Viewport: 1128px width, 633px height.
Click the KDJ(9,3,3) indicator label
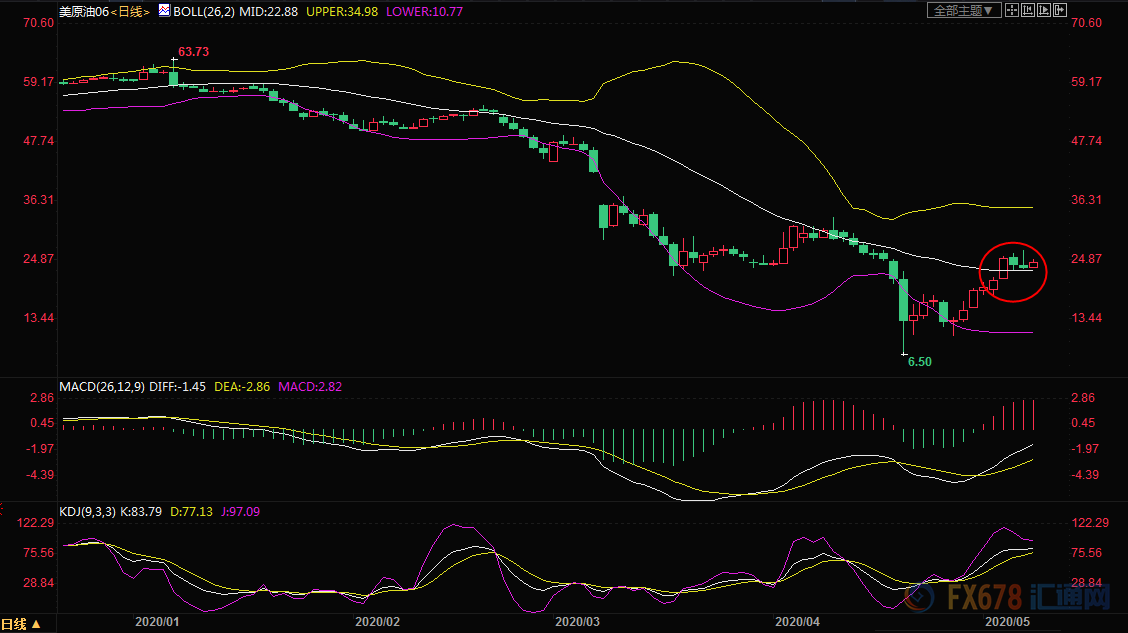coord(87,512)
